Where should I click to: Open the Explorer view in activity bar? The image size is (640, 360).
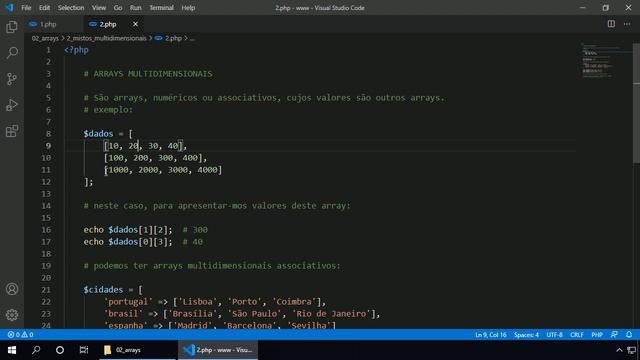point(12,27)
